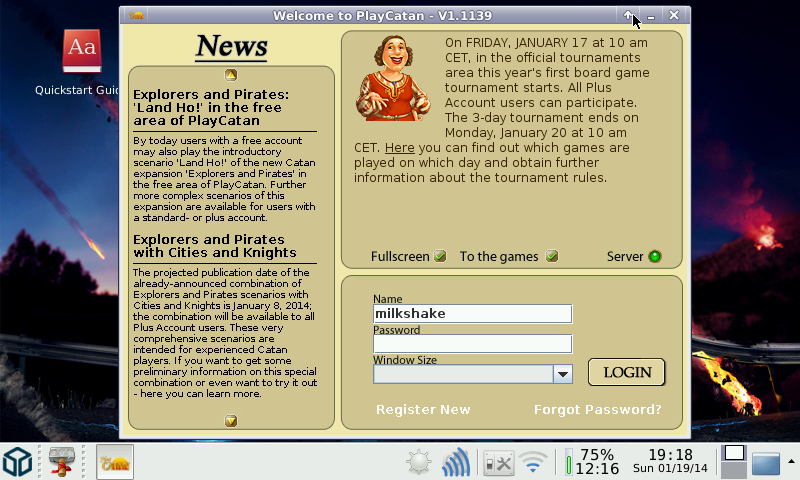Toggle the 'To the games' option
The height and width of the screenshot is (480, 800).
tap(551, 257)
